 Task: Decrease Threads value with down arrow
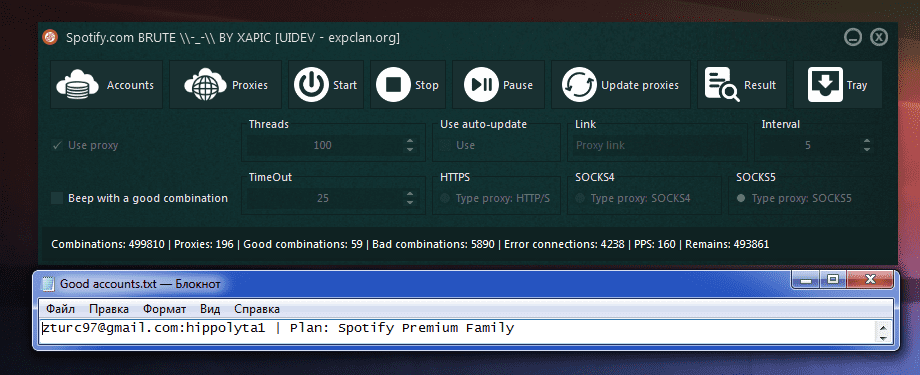point(410,150)
